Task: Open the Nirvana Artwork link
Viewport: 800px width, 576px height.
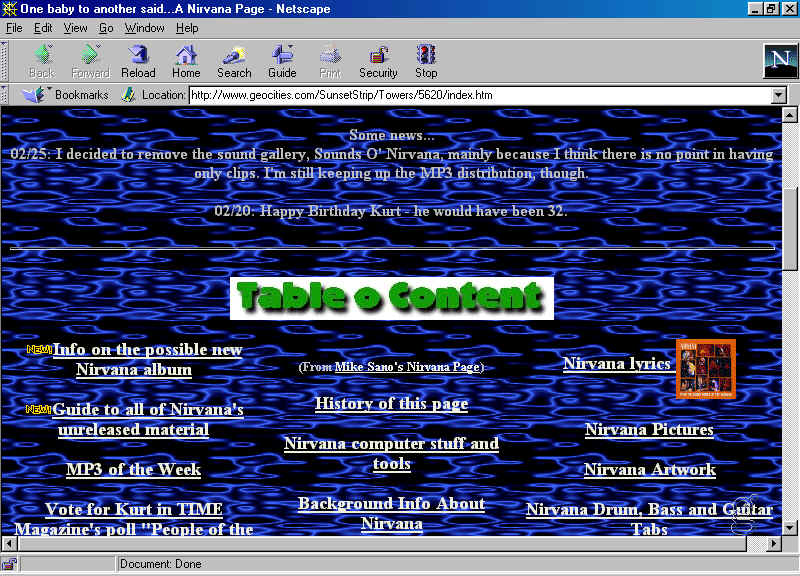Action: [650, 469]
